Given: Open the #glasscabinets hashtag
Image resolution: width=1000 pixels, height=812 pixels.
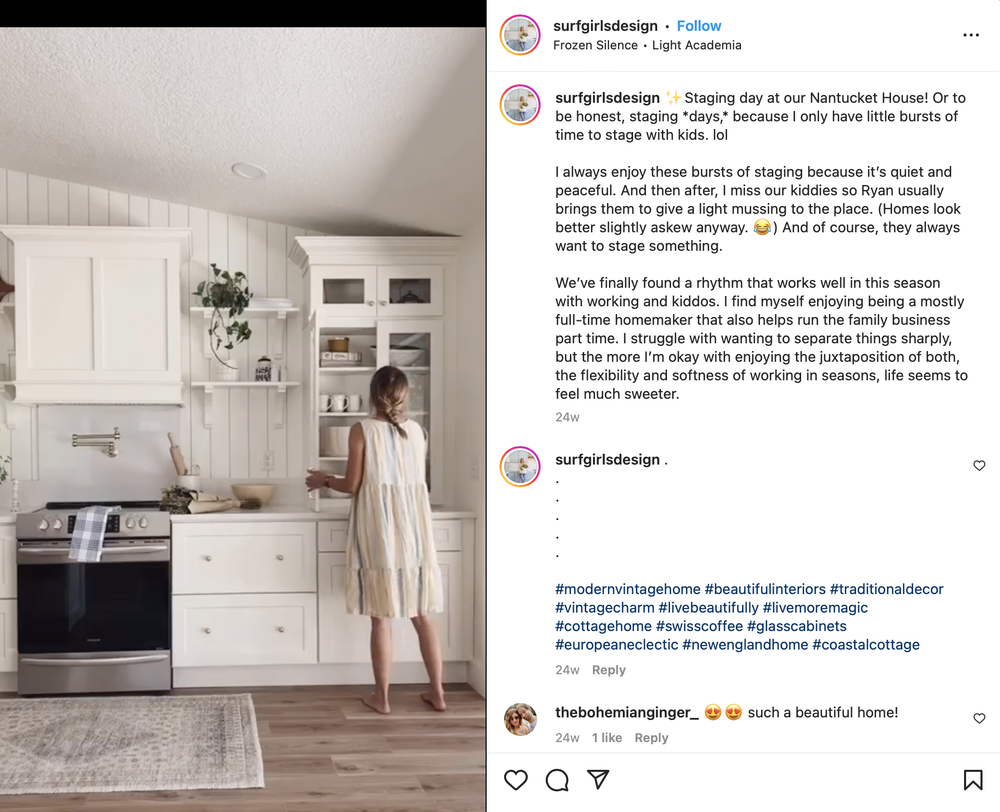Looking at the screenshot, I should [797, 626].
